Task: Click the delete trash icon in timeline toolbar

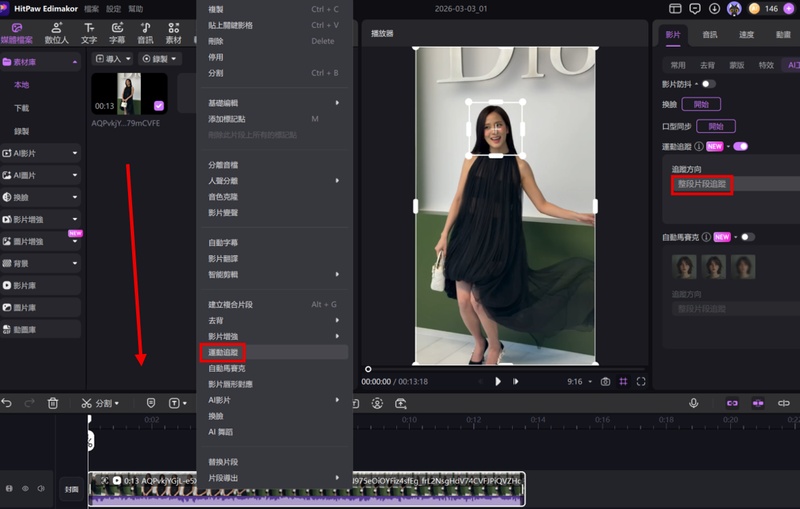Action: (x=54, y=403)
